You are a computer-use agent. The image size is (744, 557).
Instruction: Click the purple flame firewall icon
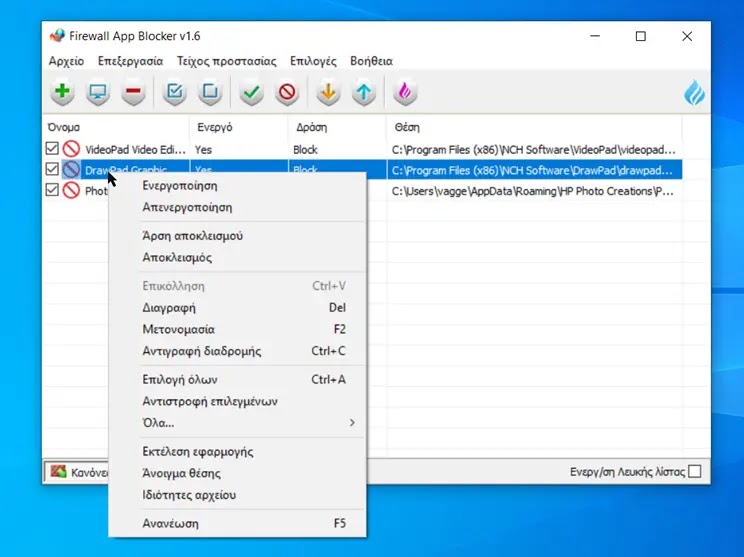coord(405,92)
